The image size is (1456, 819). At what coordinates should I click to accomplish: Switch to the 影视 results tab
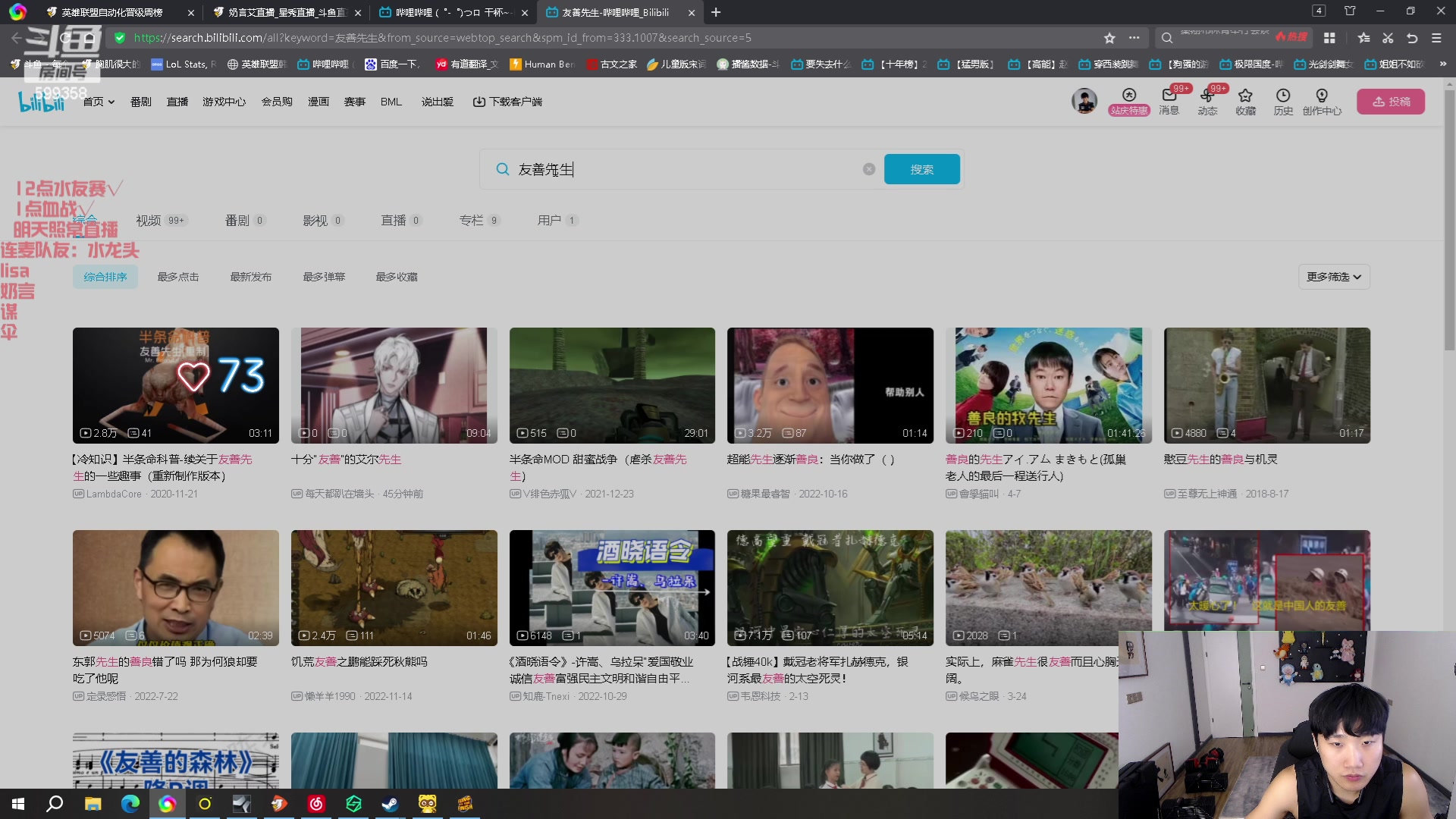[x=322, y=220]
